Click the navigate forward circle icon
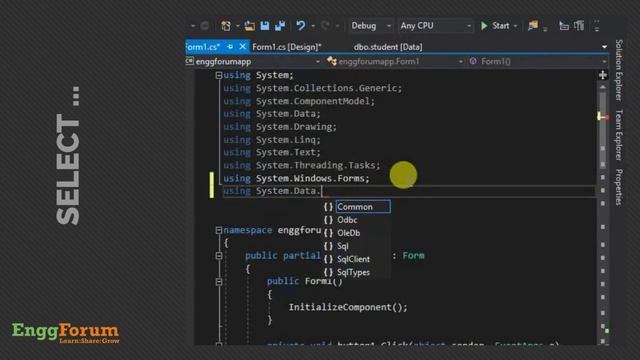 [205, 26]
